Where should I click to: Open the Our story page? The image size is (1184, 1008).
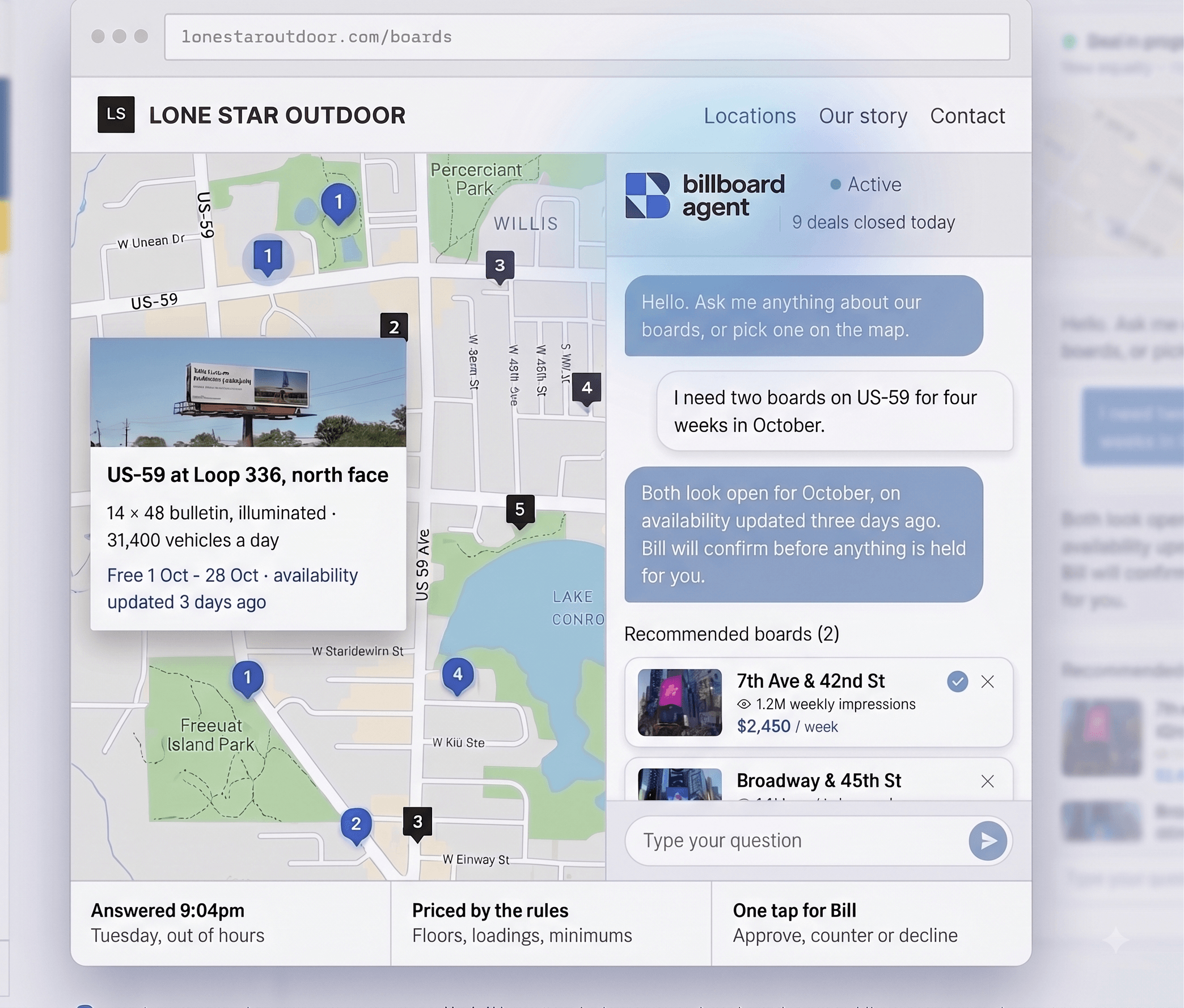tap(863, 116)
